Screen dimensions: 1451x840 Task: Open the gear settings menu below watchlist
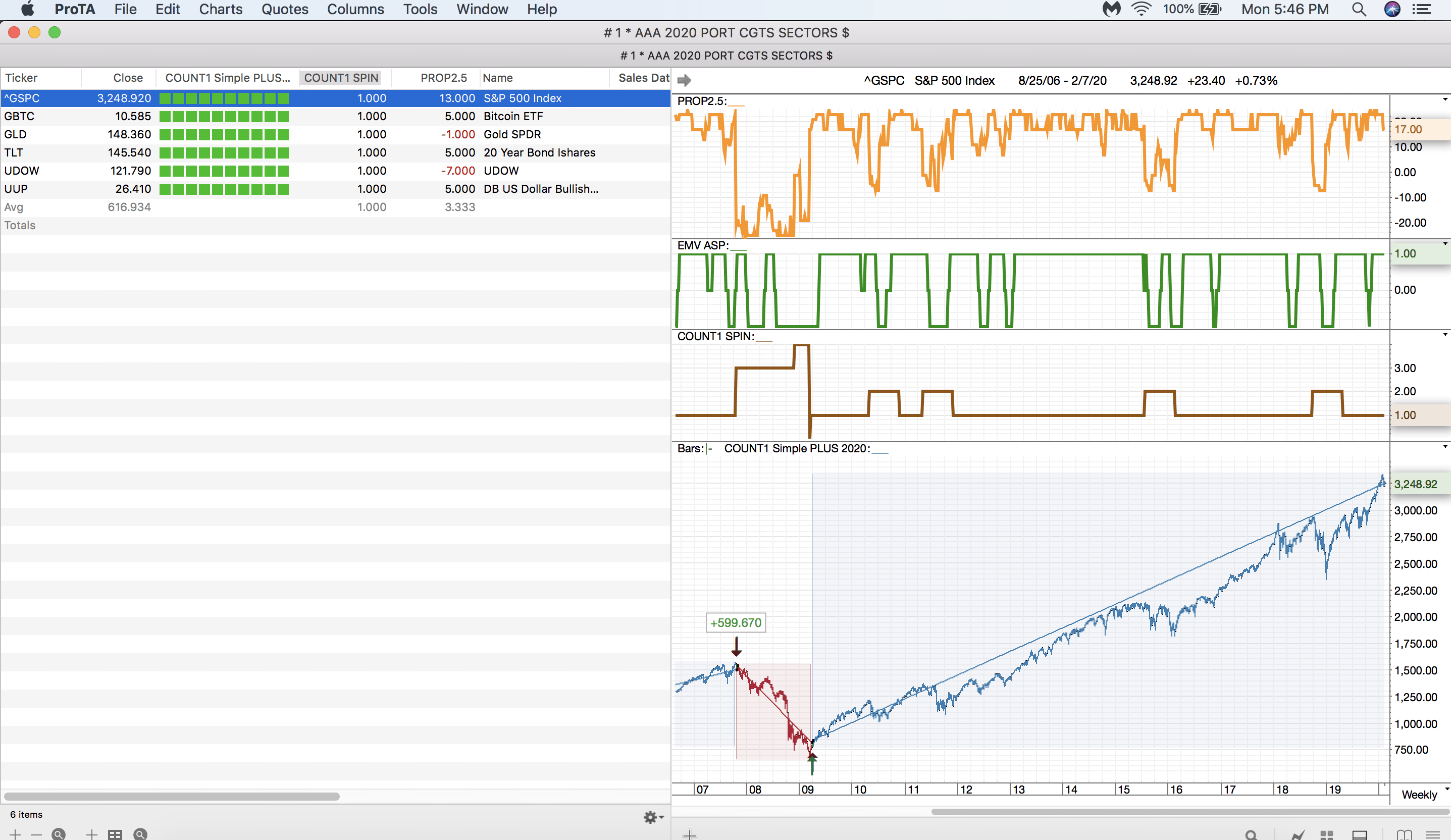pos(652,817)
